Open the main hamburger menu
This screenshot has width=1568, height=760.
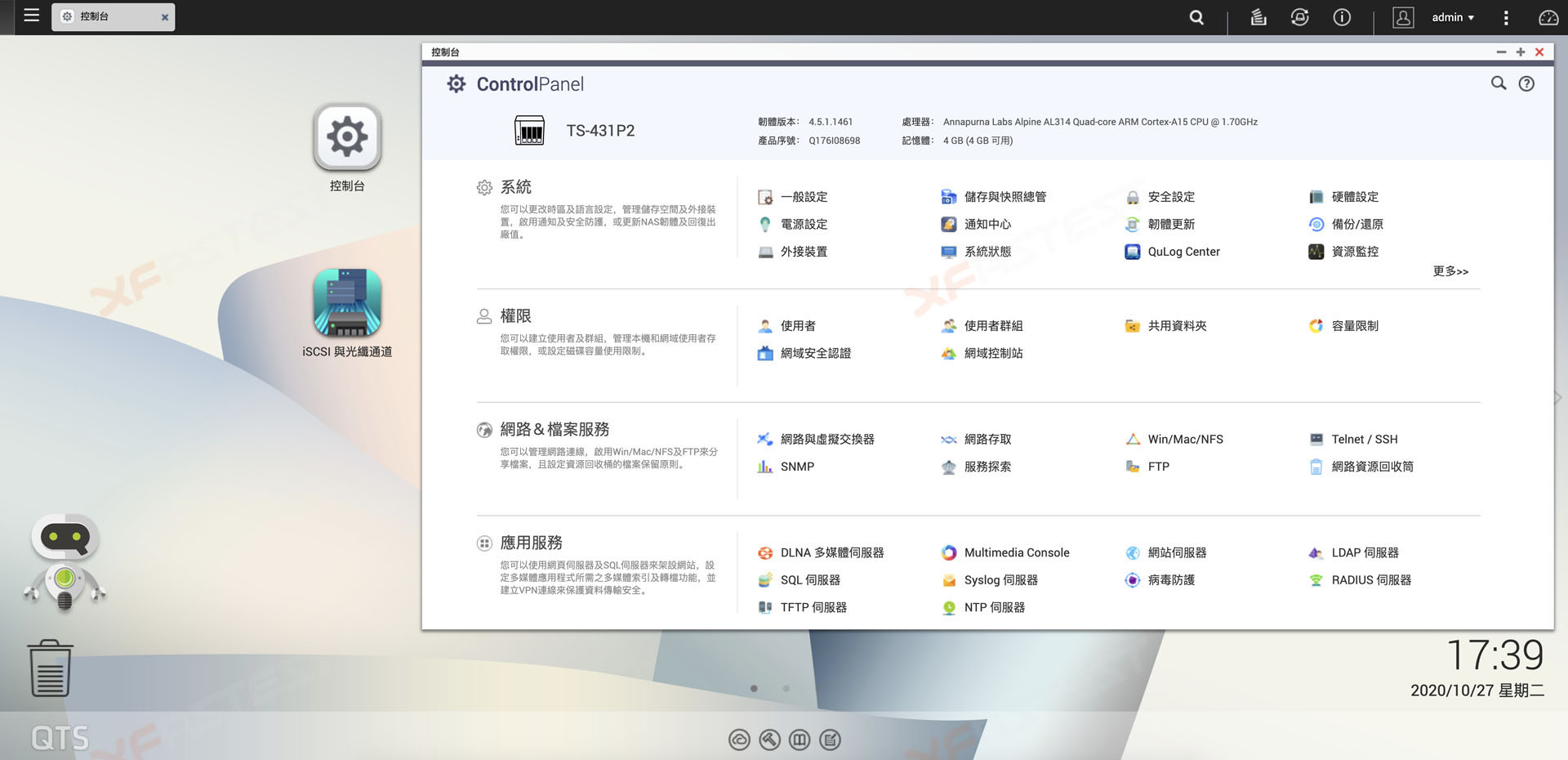[32, 16]
